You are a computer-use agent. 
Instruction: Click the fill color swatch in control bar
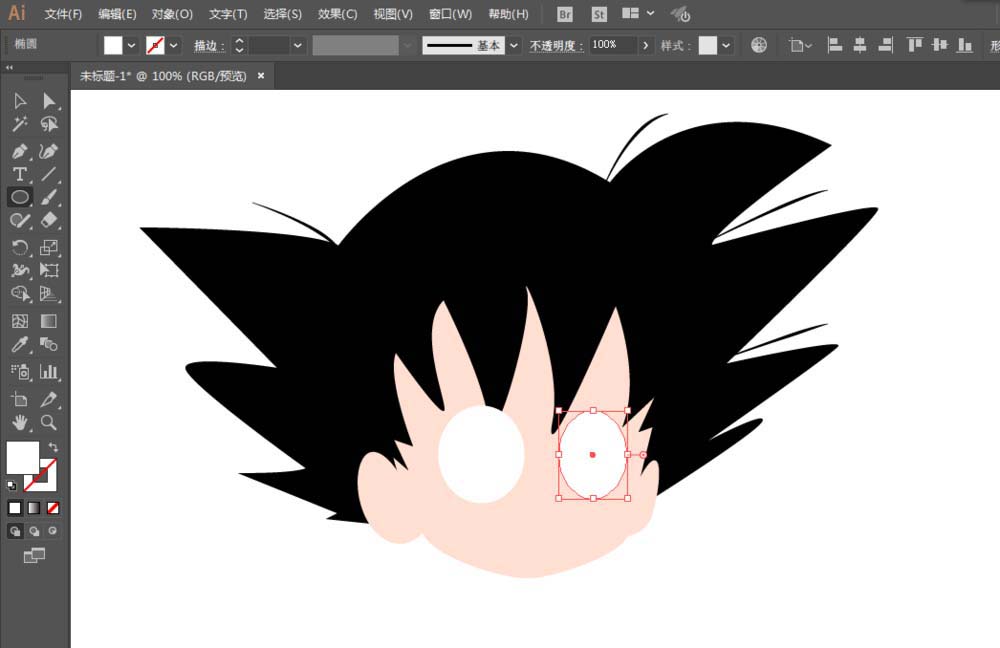point(113,45)
